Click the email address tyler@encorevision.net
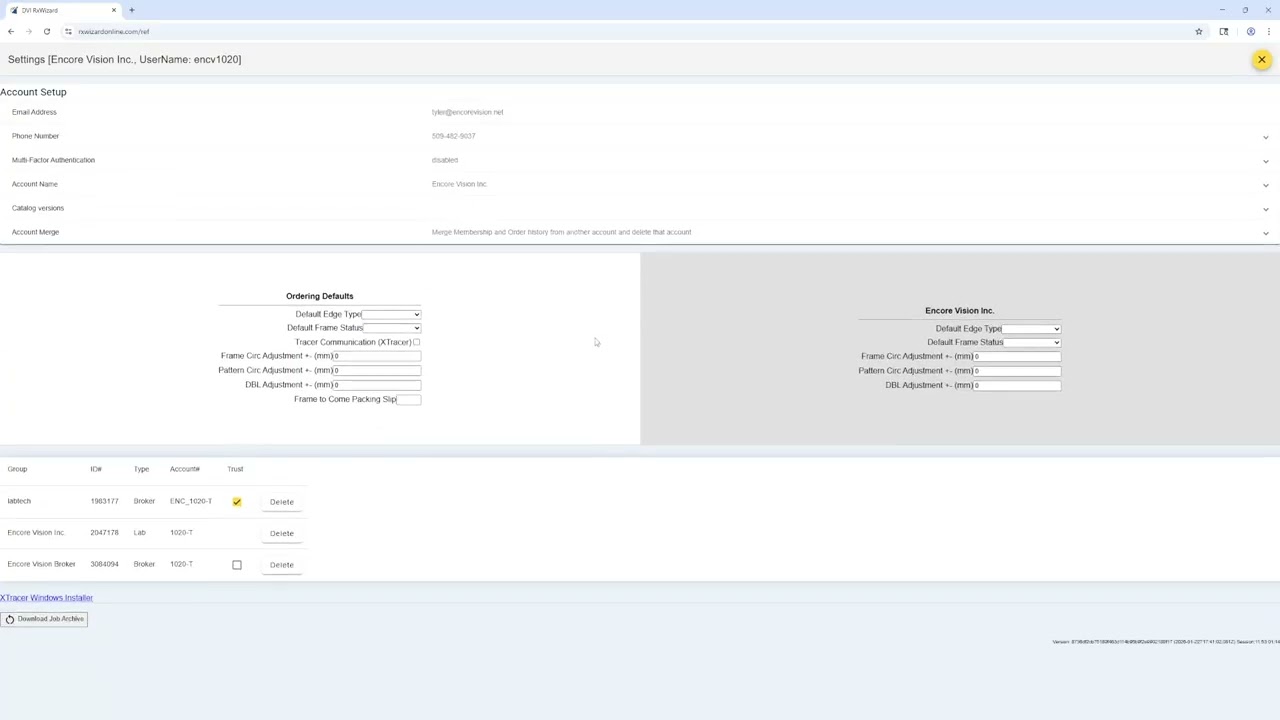Screen dimensions: 1280x720 (468, 112)
